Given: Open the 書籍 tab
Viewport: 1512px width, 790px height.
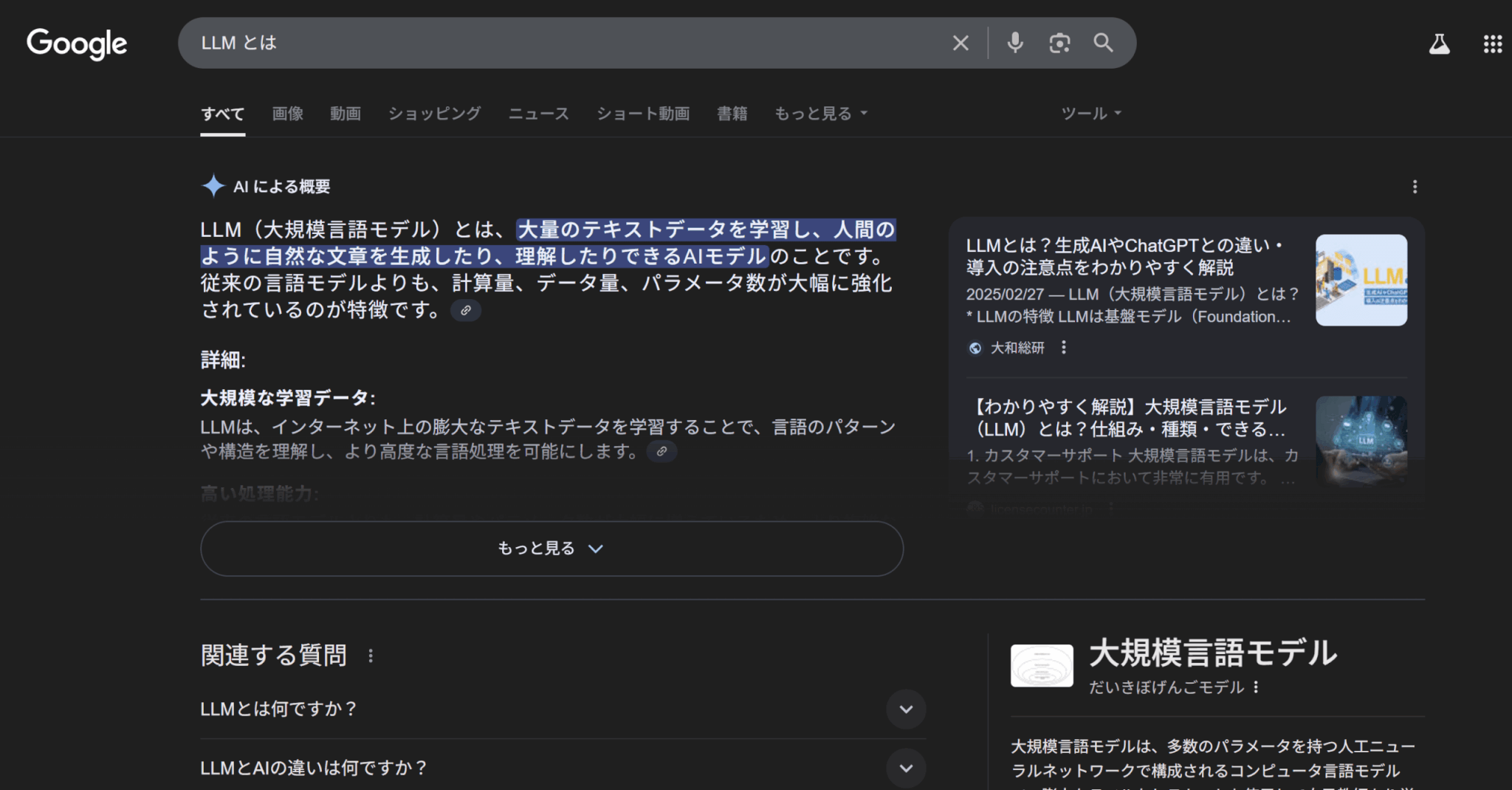Looking at the screenshot, I should click(732, 114).
